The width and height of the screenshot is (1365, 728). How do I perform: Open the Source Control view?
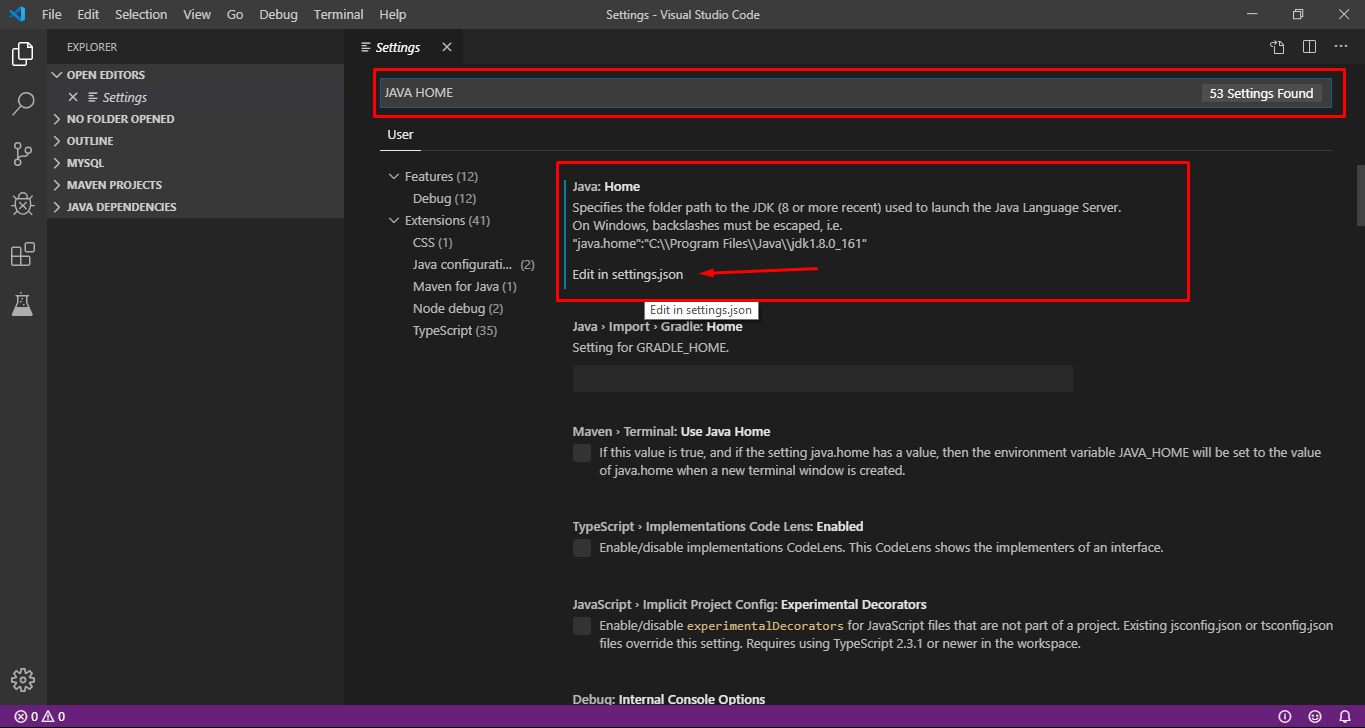(x=22, y=153)
